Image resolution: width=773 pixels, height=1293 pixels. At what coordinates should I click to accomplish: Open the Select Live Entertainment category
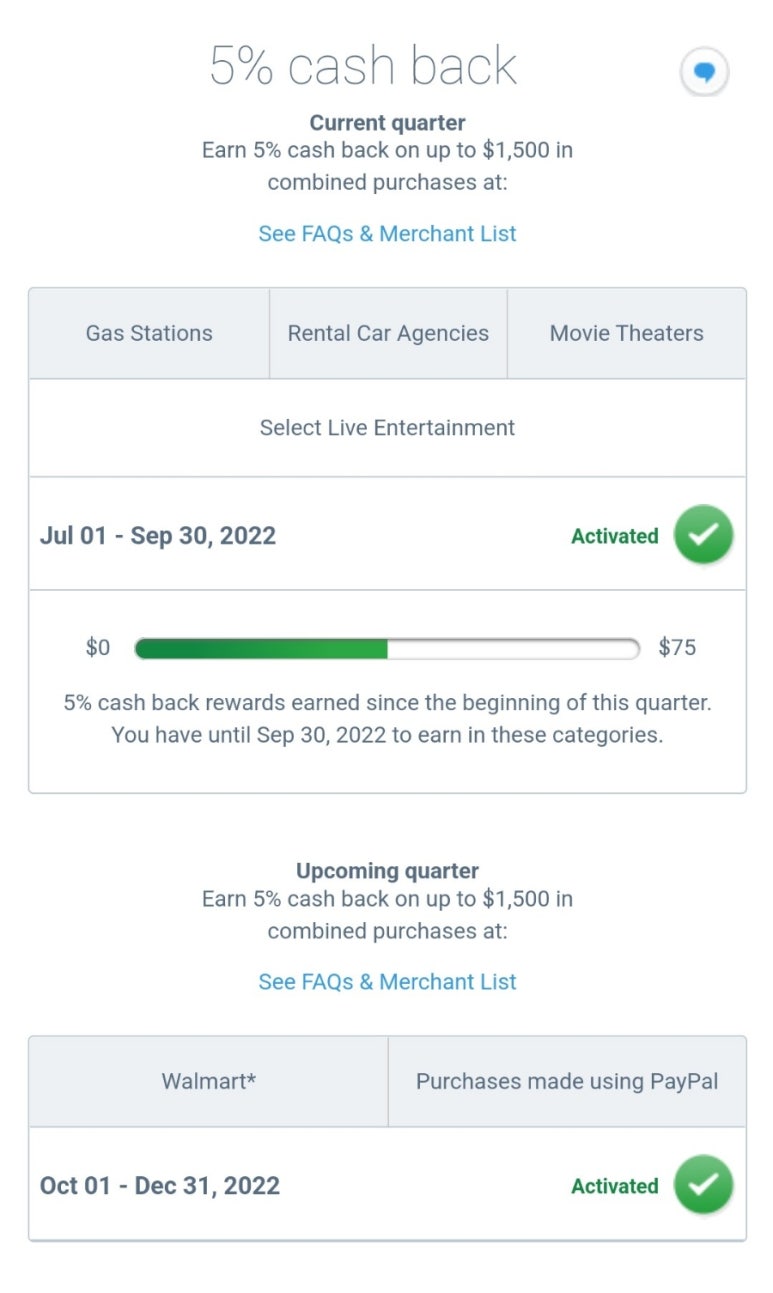pos(387,428)
